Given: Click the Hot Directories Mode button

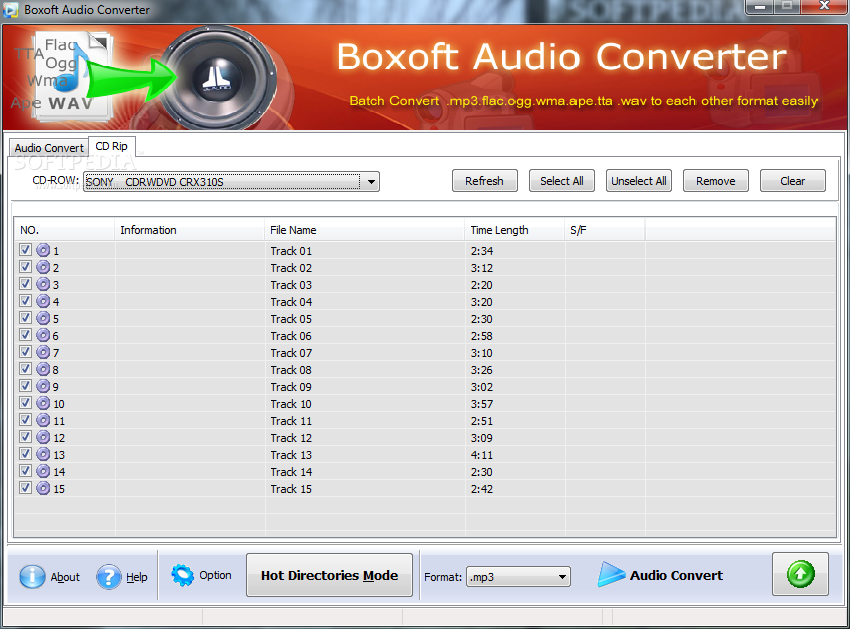Looking at the screenshot, I should tap(329, 575).
